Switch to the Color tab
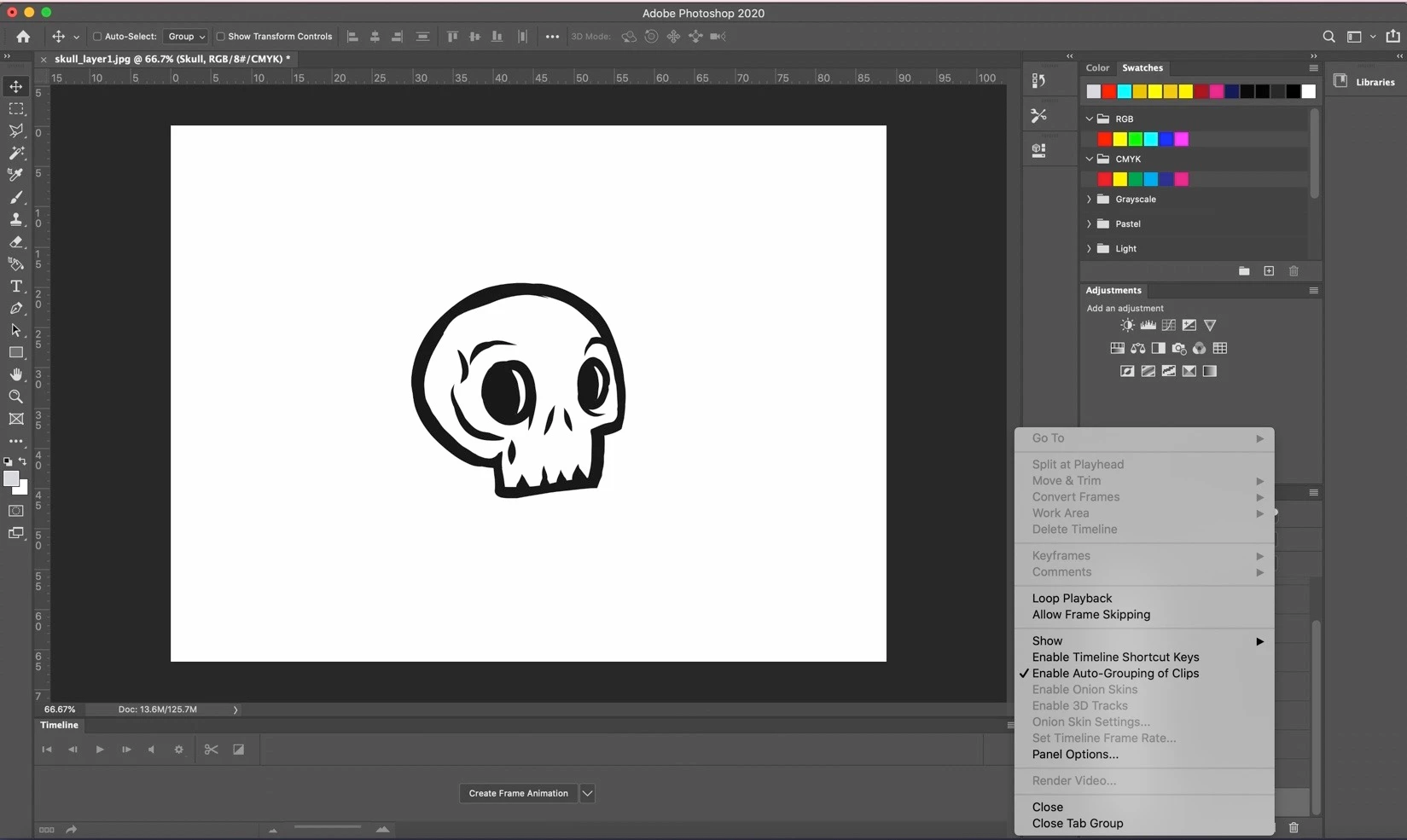Image resolution: width=1407 pixels, height=840 pixels. [x=1097, y=68]
